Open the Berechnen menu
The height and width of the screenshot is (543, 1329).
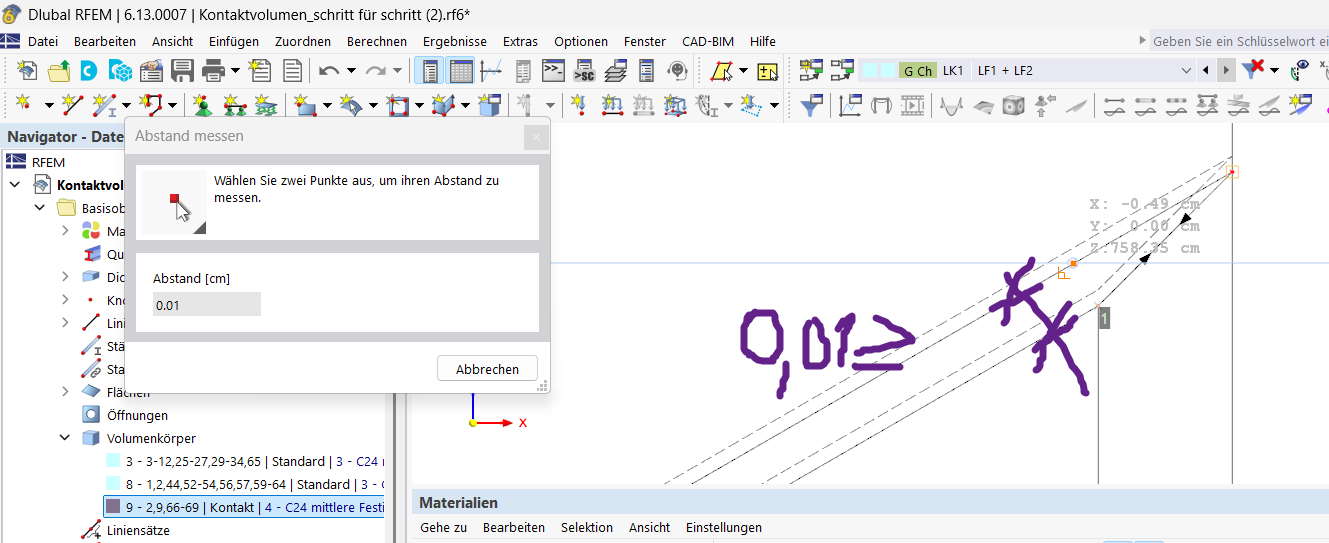pyautogui.click(x=376, y=41)
